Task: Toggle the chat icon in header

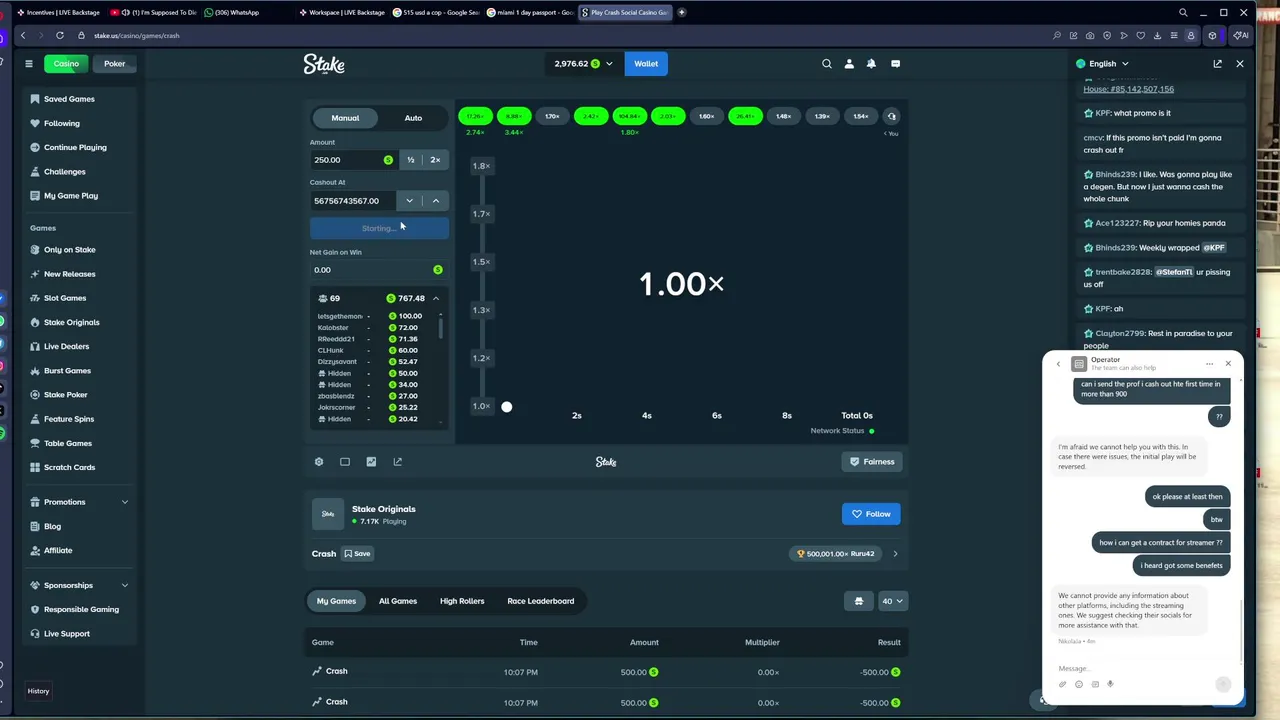Action: click(x=895, y=64)
